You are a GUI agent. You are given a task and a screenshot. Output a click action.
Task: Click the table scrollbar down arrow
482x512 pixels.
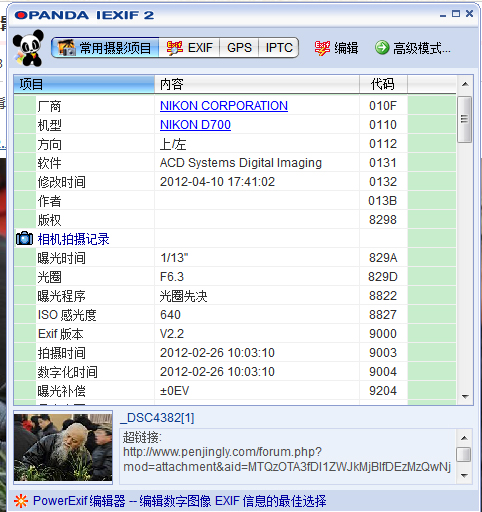point(465,397)
